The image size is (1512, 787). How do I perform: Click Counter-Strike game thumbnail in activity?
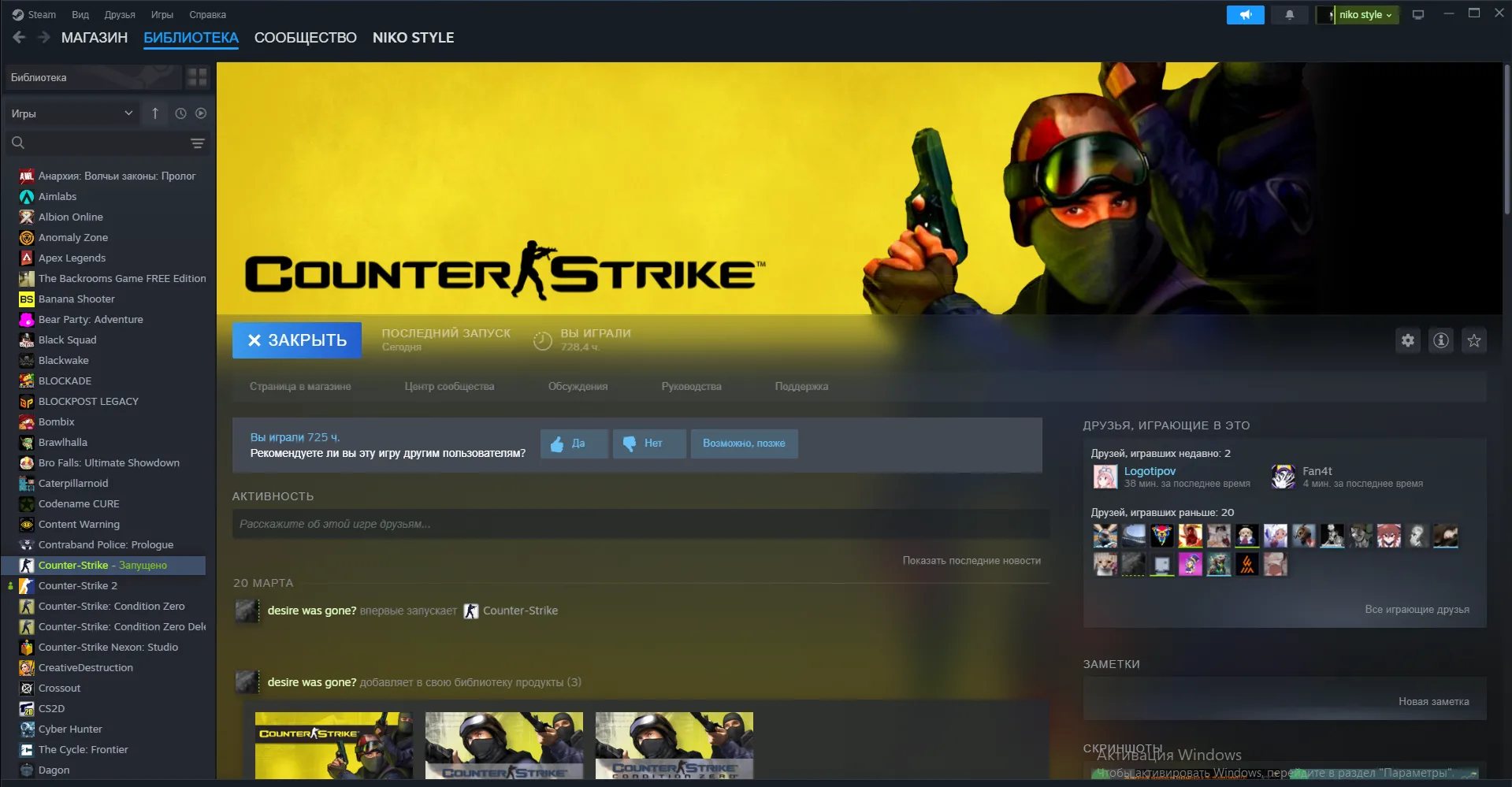(x=334, y=746)
